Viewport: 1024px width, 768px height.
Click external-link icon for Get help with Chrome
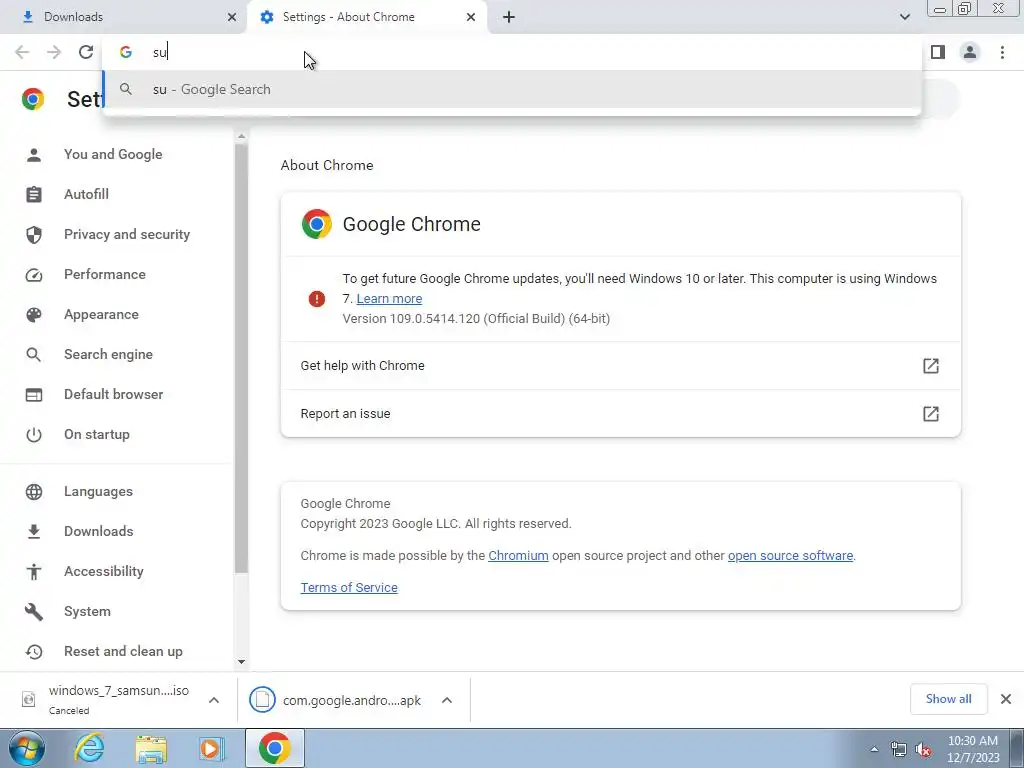[x=931, y=366]
